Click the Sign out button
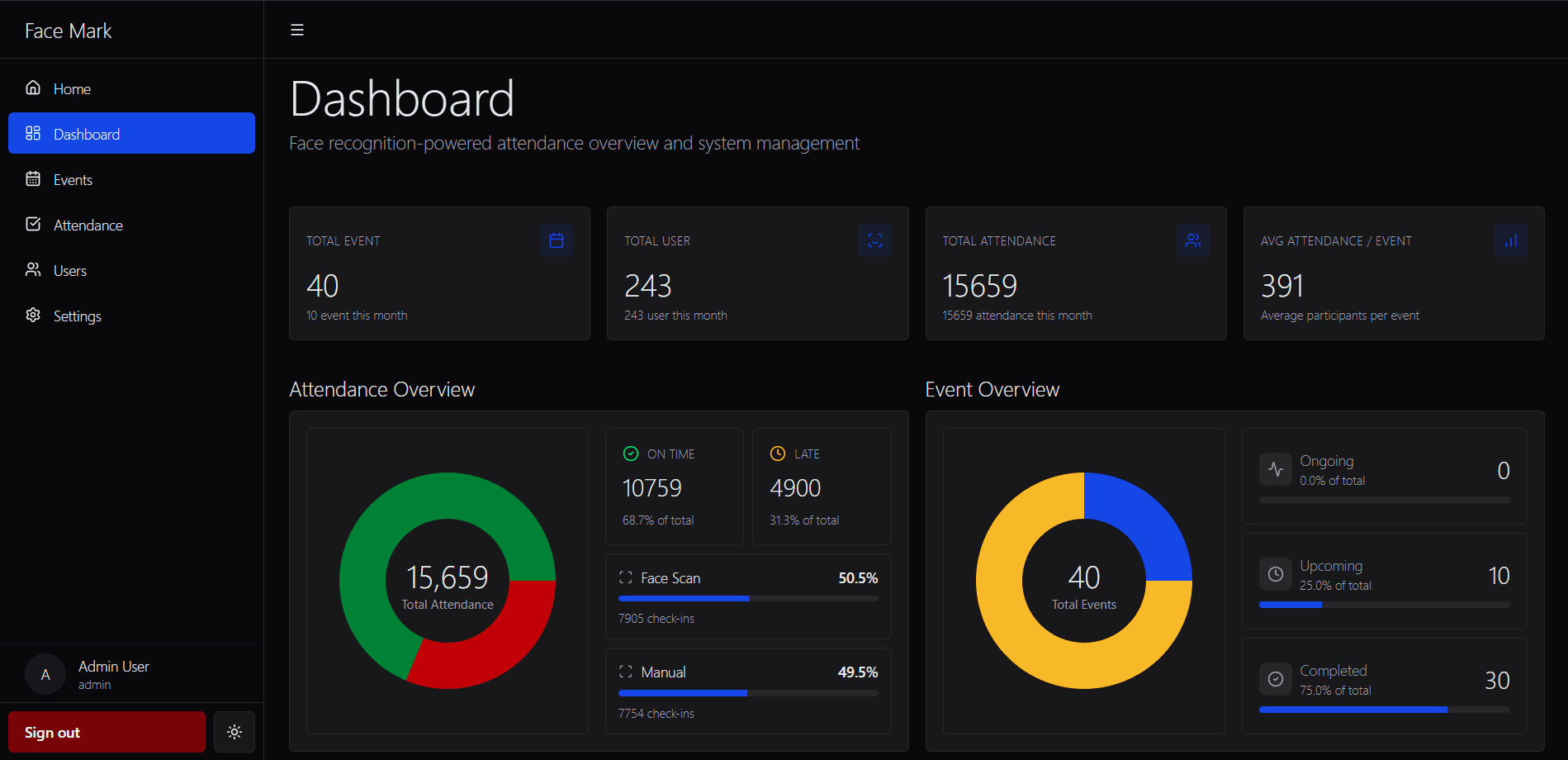Image resolution: width=1568 pixels, height=760 pixels. 106,732
